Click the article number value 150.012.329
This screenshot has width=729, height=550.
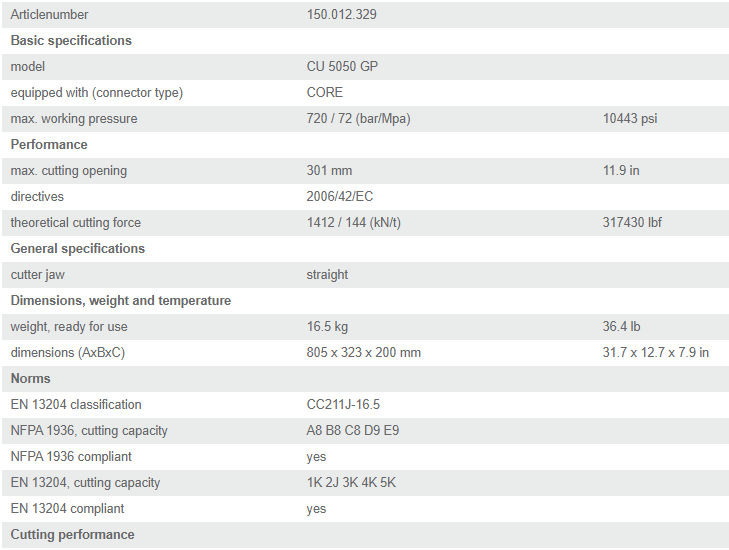[341, 15]
